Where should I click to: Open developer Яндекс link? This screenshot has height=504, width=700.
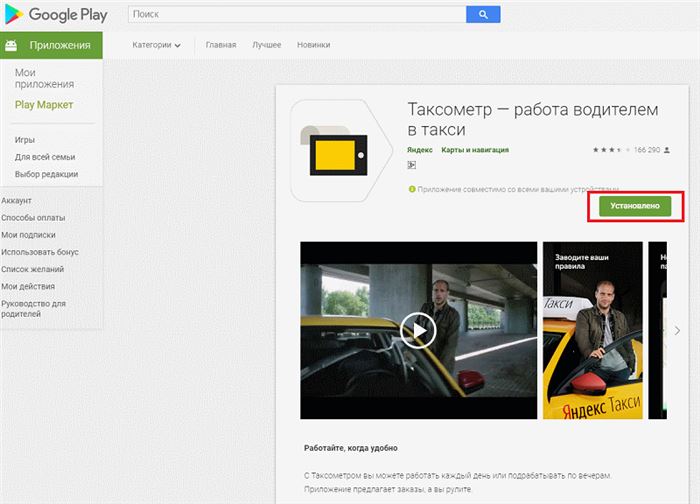420,150
